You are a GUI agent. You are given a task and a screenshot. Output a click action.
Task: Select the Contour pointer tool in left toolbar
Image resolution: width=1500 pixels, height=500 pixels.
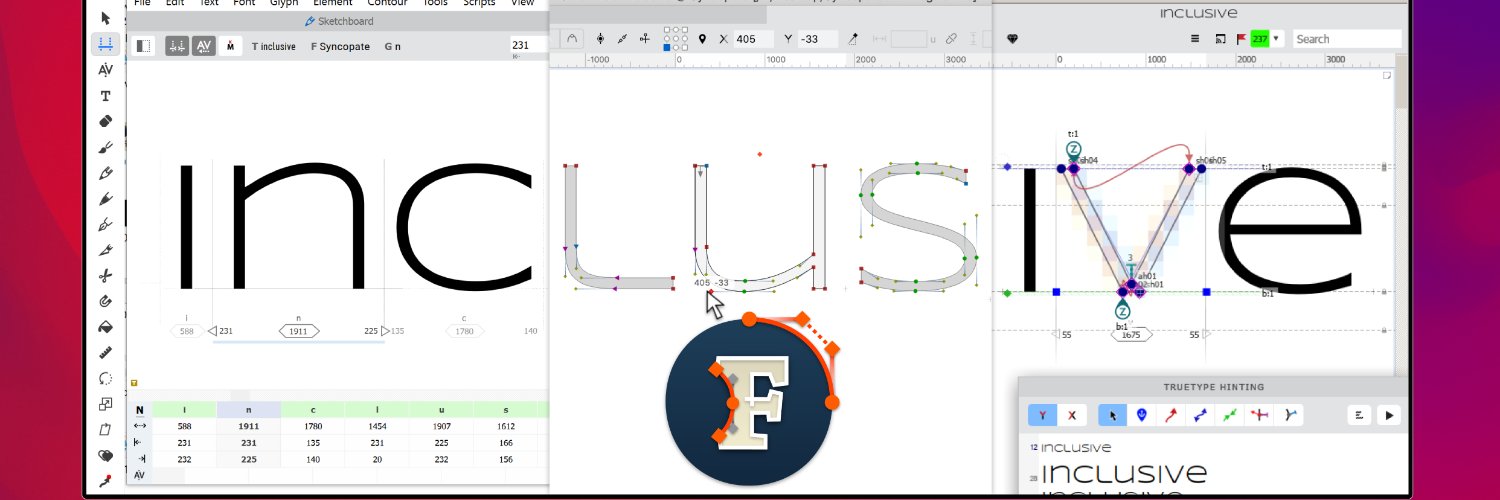[x=105, y=18]
